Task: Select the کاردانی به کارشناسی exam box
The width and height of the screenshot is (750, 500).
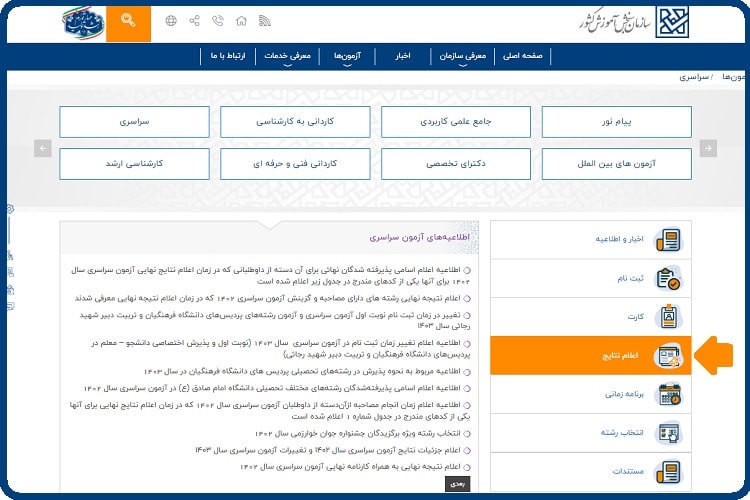Action: (295, 122)
